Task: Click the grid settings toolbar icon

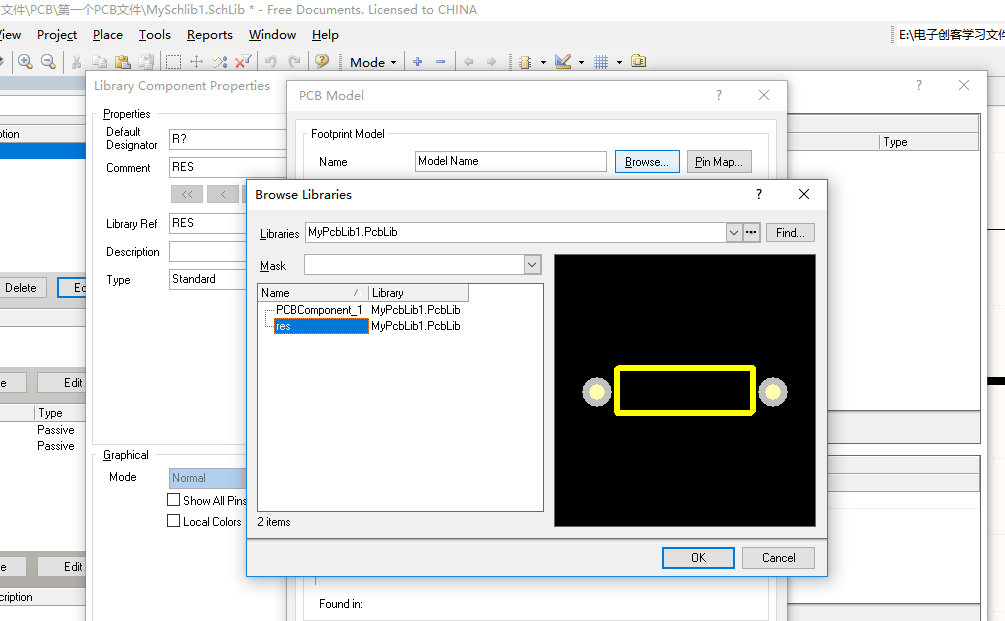Action: [x=601, y=62]
